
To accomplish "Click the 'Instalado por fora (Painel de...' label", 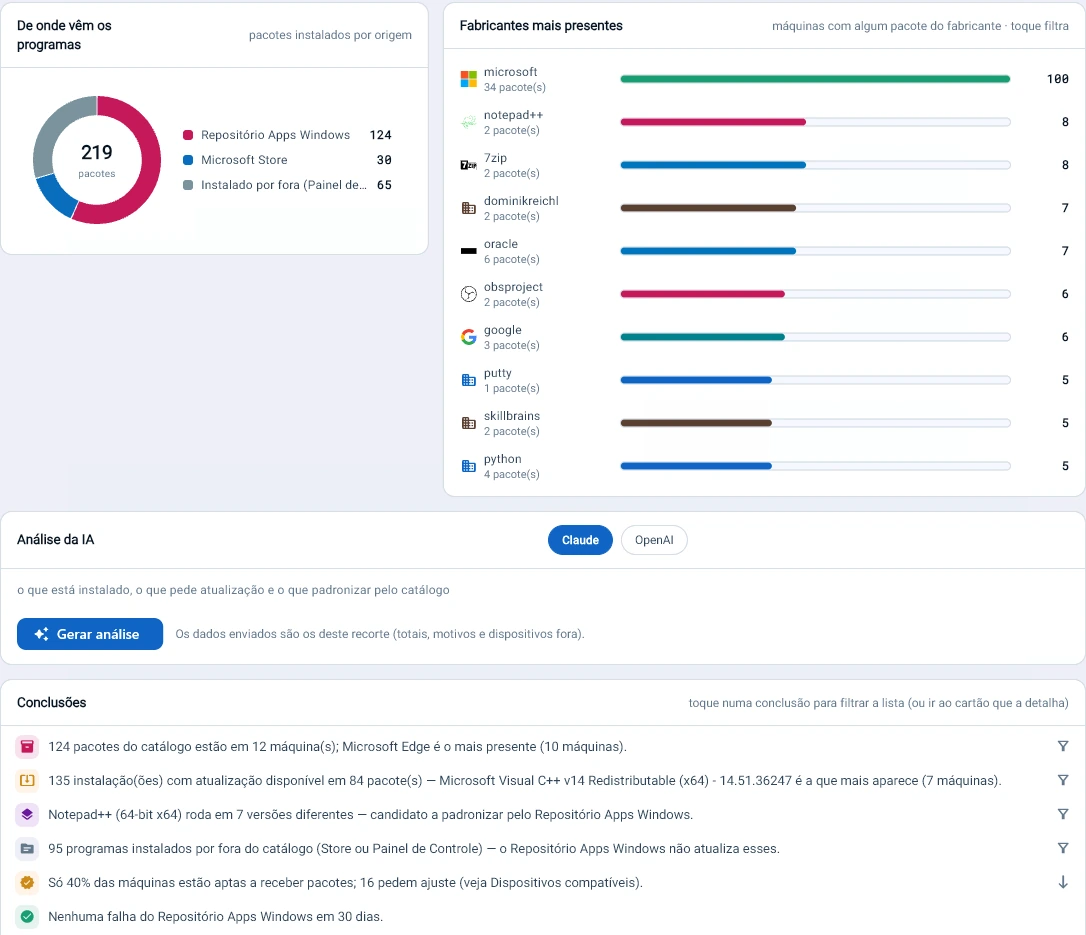I will click(284, 185).
